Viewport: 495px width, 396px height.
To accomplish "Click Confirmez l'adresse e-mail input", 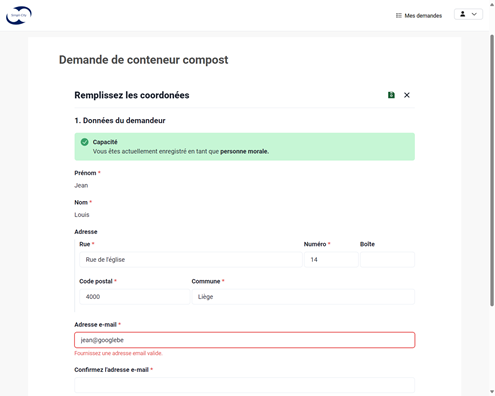I will point(245,385).
